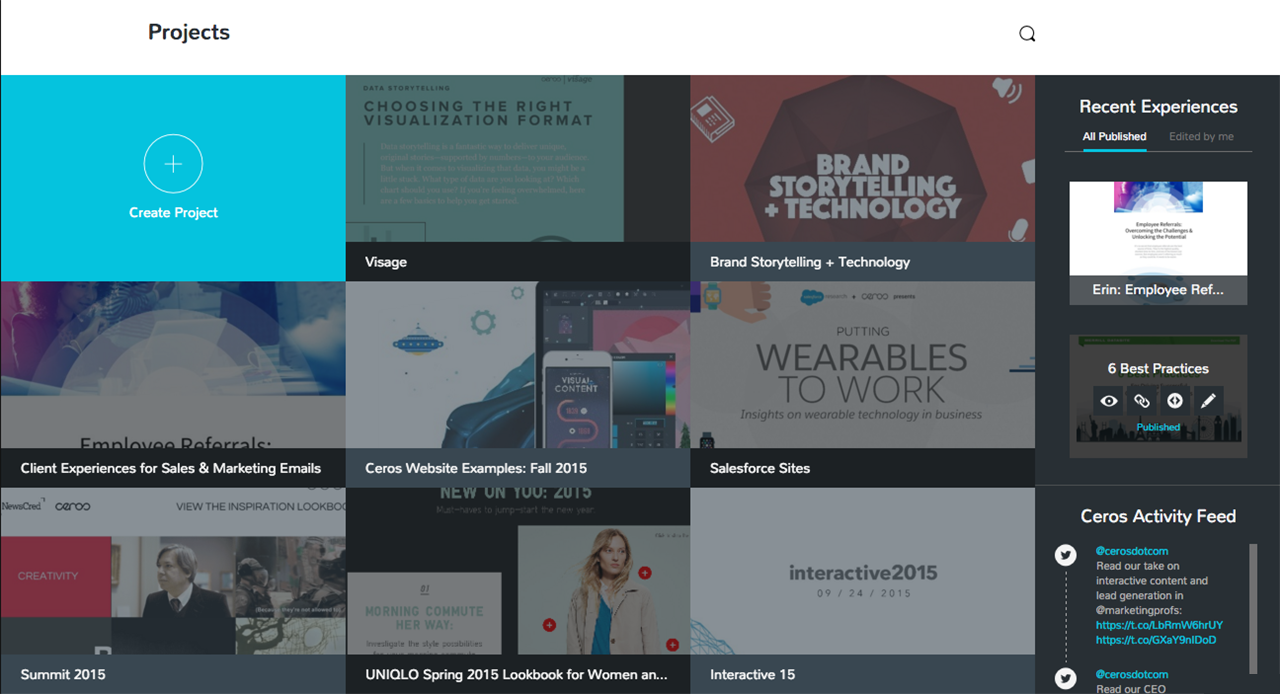1280x694 pixels.
Task: Click the Erin: Employee Ref... caption
Action: (x=1158, y=290)
